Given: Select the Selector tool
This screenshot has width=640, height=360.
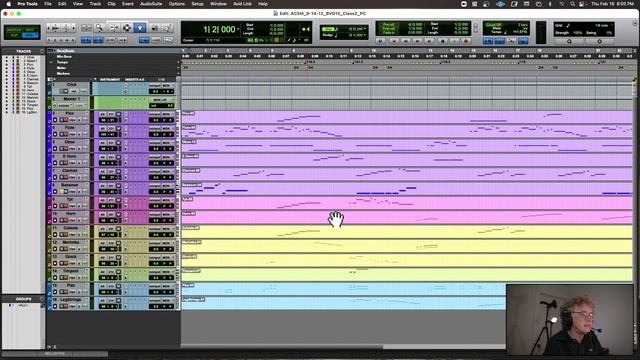Looking at the screenshot, I should [x=127, y=28].
